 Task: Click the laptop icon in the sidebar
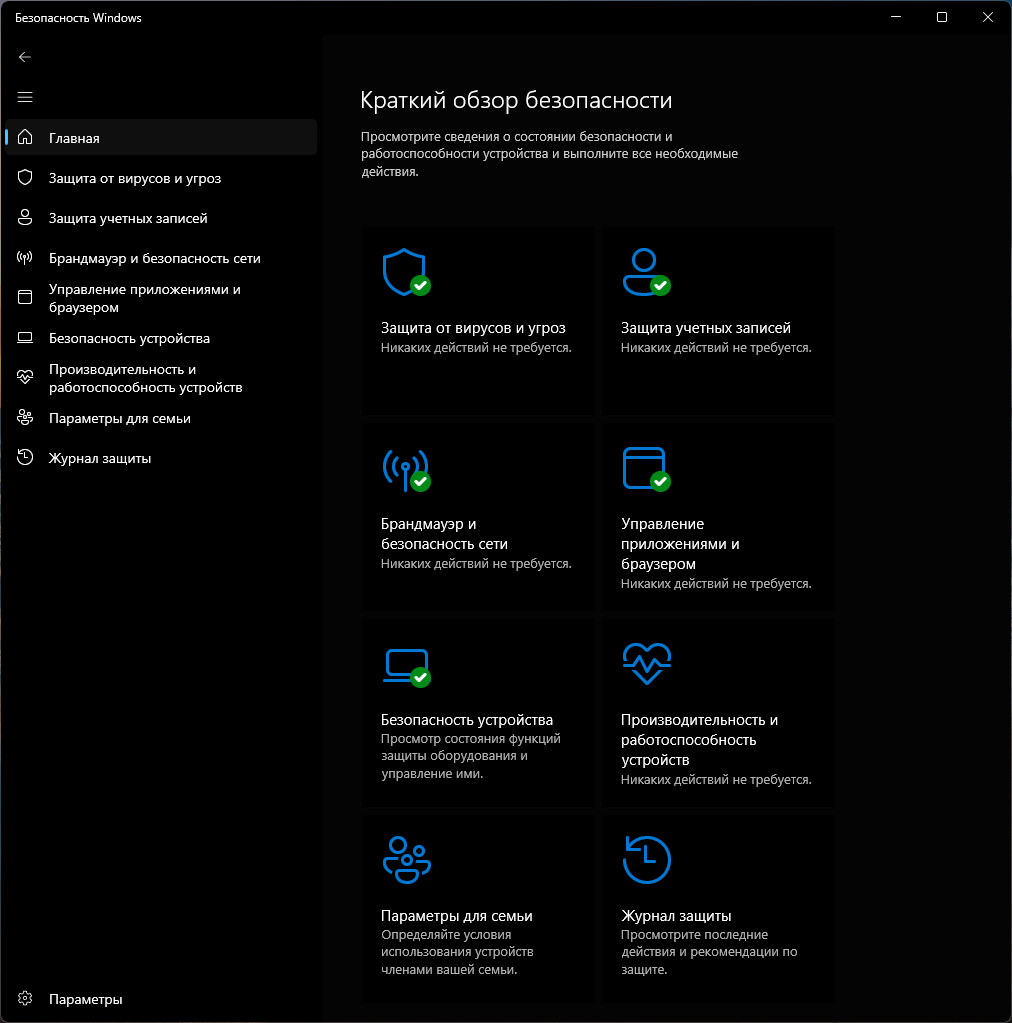[x=25, y=337]
